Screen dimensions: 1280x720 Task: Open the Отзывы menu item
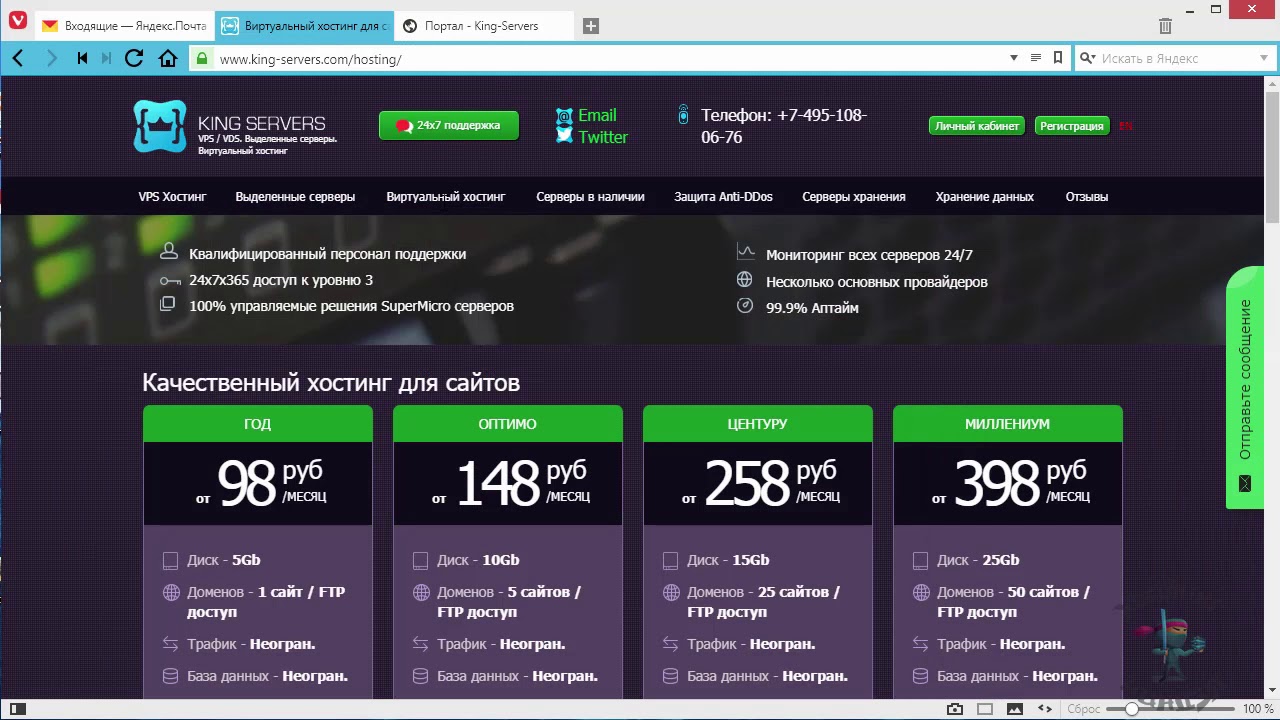pyautogui.click(x=1087, y=197)
